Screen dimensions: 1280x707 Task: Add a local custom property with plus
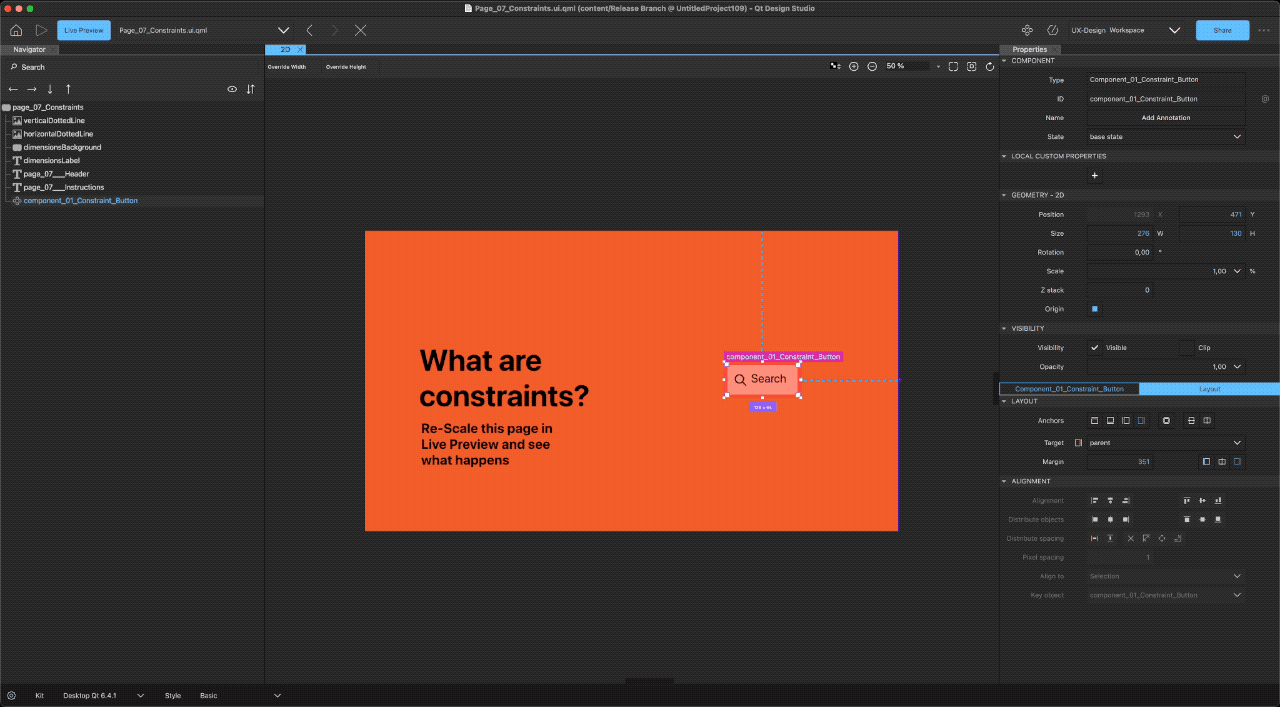[x=1094, y=176]
